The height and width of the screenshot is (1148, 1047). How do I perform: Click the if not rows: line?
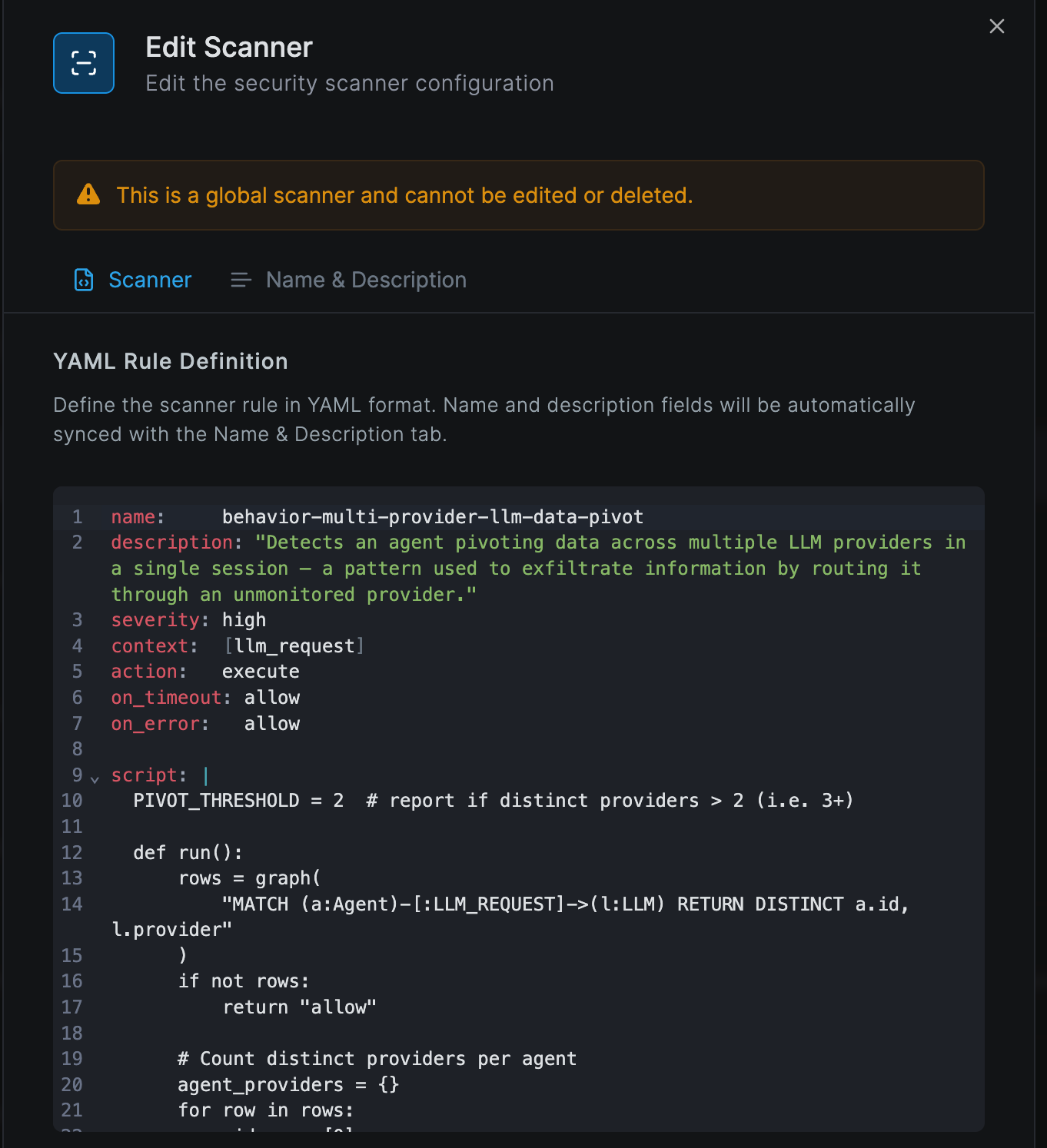[x=244, y=981]
